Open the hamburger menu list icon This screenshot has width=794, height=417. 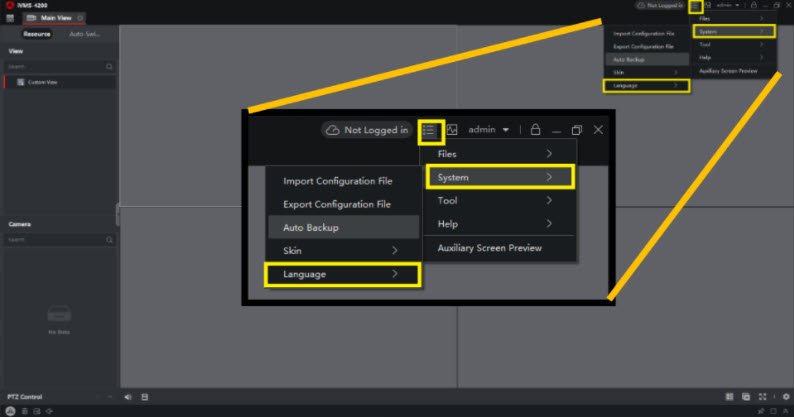tap(695, 6)
